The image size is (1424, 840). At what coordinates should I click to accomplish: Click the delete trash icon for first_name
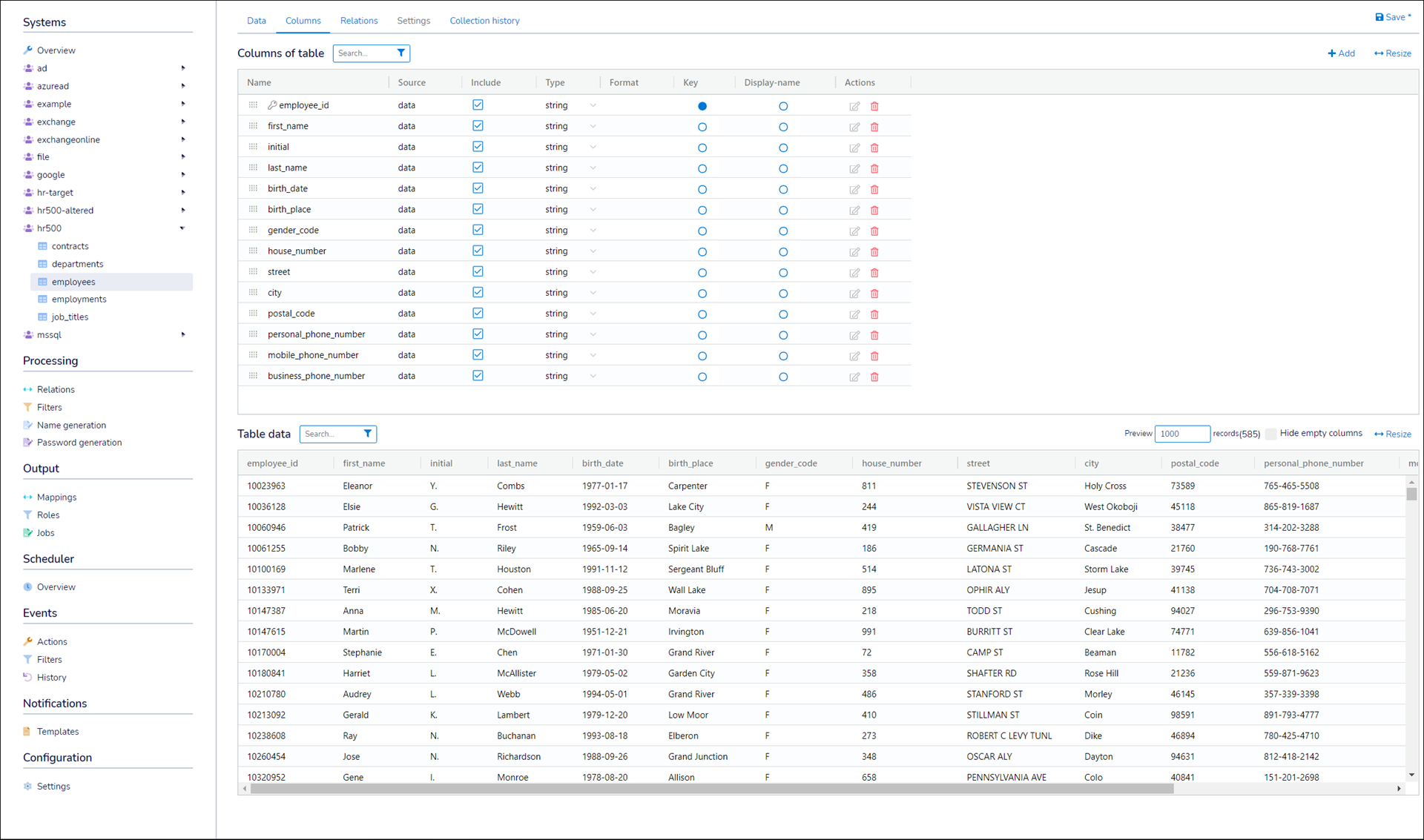tap(874, 127)
